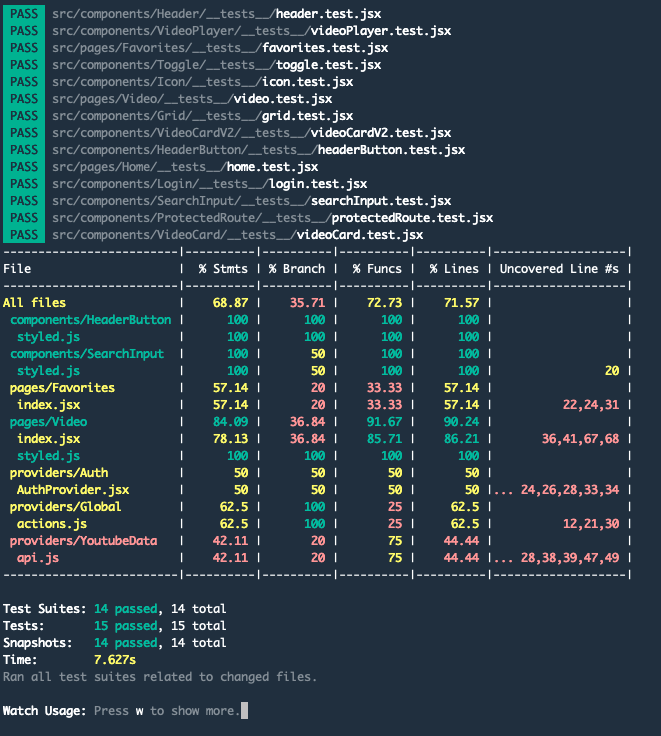Viewport: 661px width, 736px height.
Task: Select the header.test.jsx file path
Action: pyautogui.click(x=216, y=14)
